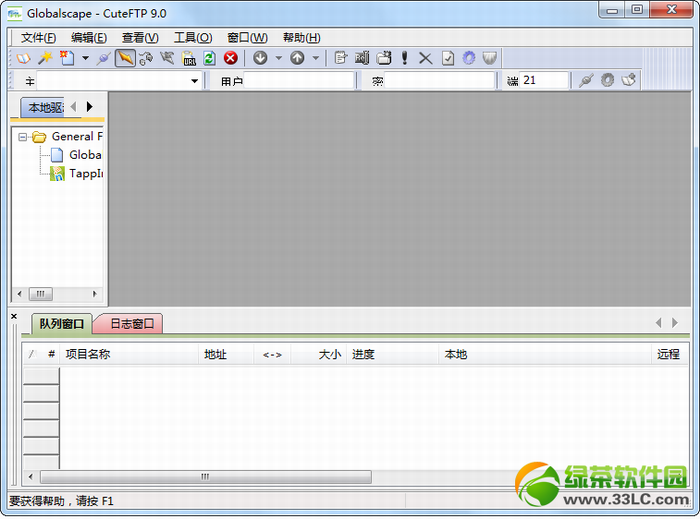700x519 pixels.
Task: Expand the New dropdown arrow
Action: 85,58
